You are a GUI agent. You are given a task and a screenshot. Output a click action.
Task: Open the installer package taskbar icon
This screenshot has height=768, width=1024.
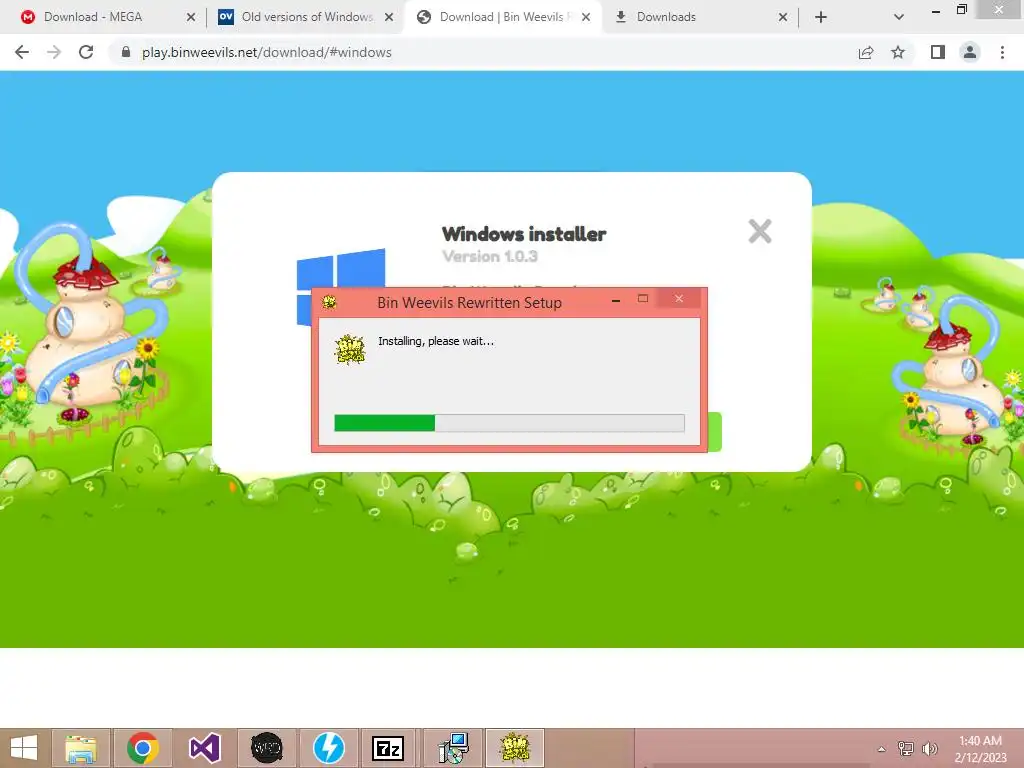coord(453,748)
